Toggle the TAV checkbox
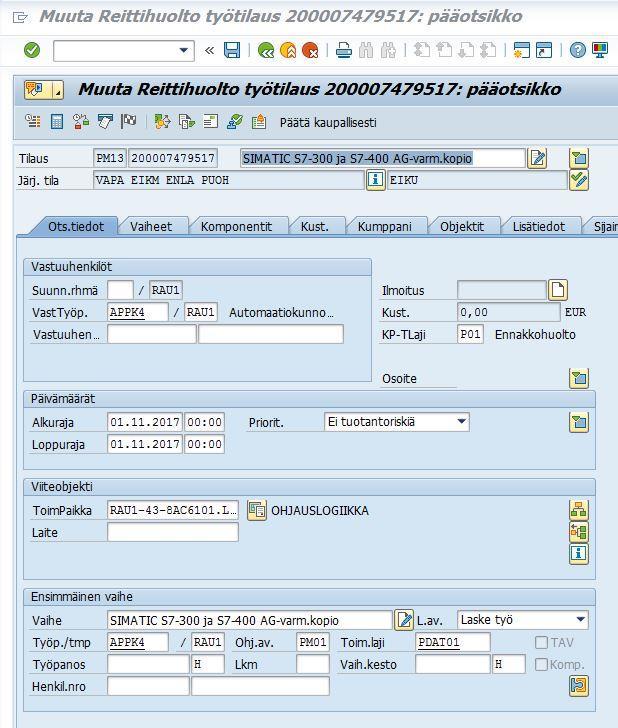The height and width of the screenshot is (728, 618). (x=541, y=643)
